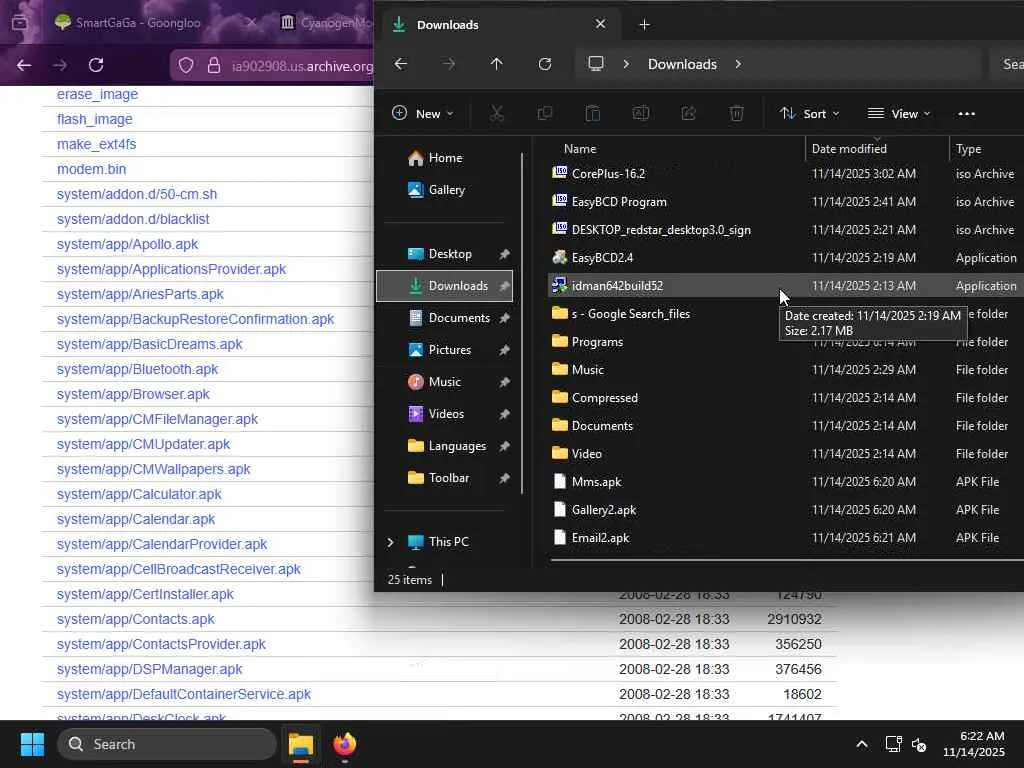This screenshot has width=1024, height=768.
Task: Open the New item dropdown
Action: pyautogui.click(x=423, y=114)
